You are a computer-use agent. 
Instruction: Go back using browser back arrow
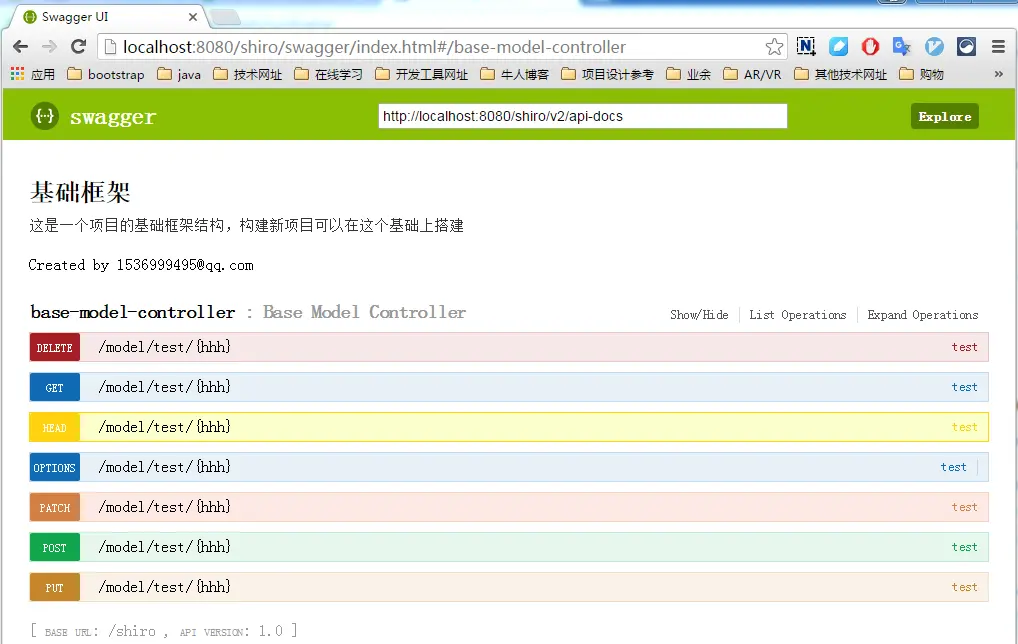(x=21, y=47)
